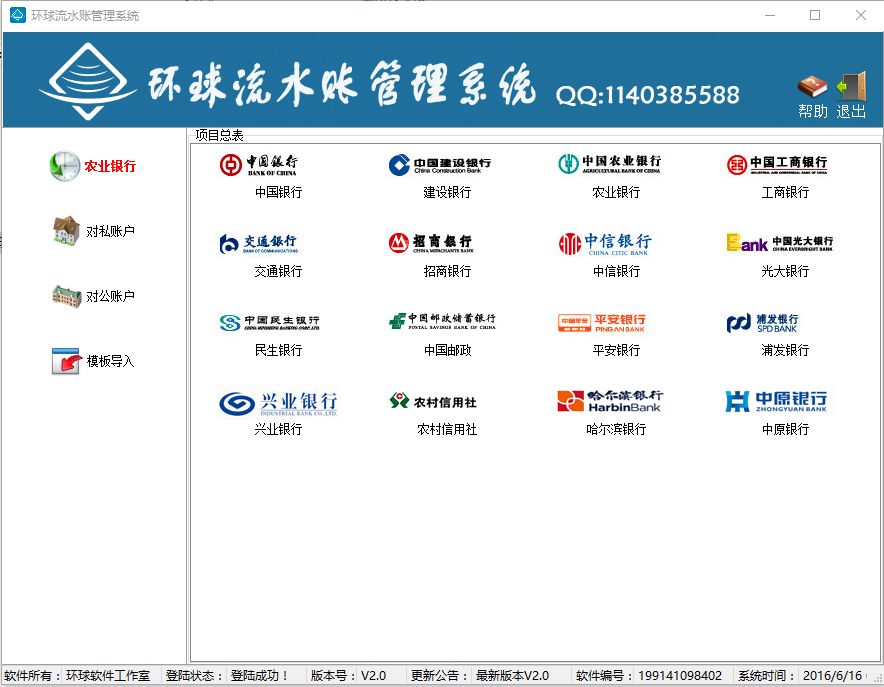Click the app icon in title bar
Viewport: 884px width, 687px height.
[18, 15]
